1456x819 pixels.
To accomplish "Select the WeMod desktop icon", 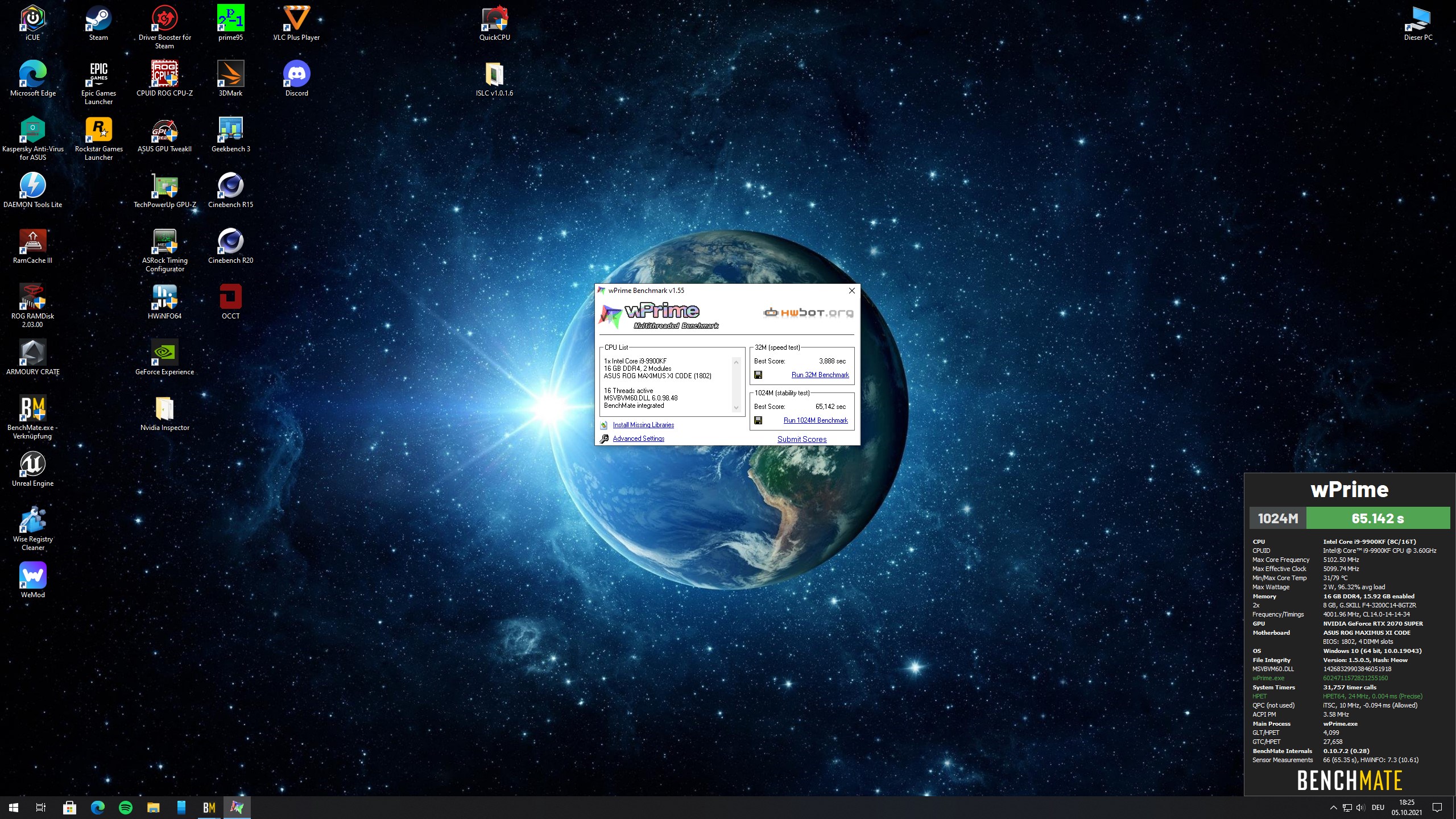I will pyautogui.click(x=32, y=580).
